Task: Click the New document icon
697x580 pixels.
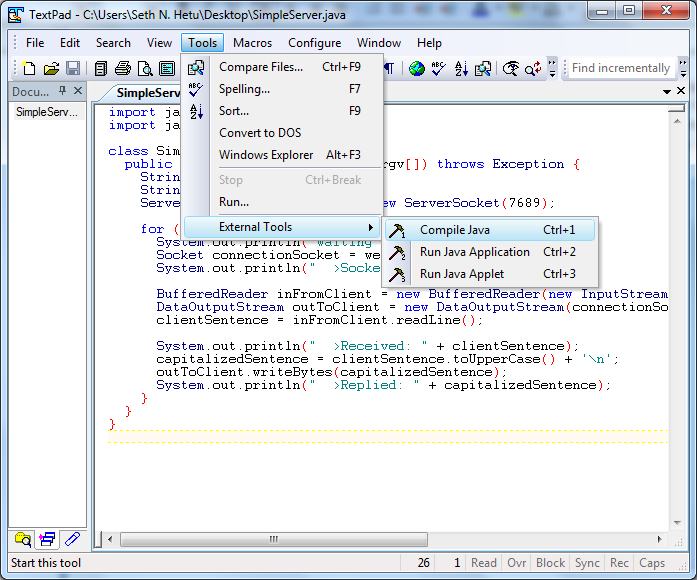Action: point(29,68)
